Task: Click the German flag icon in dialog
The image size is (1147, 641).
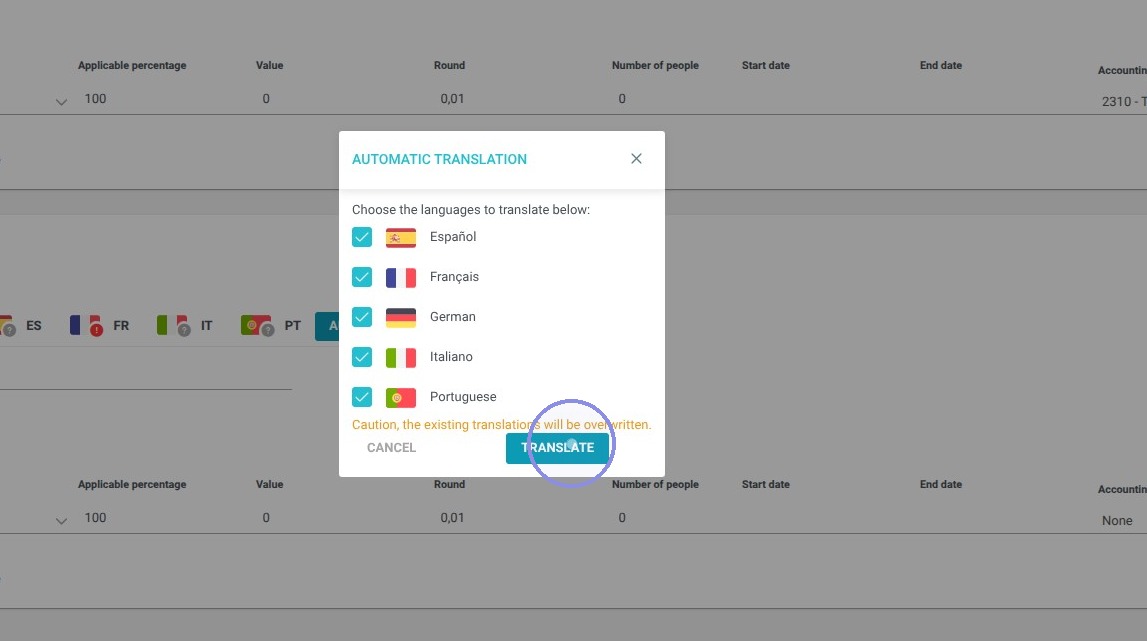Action: tap(401, 318)
